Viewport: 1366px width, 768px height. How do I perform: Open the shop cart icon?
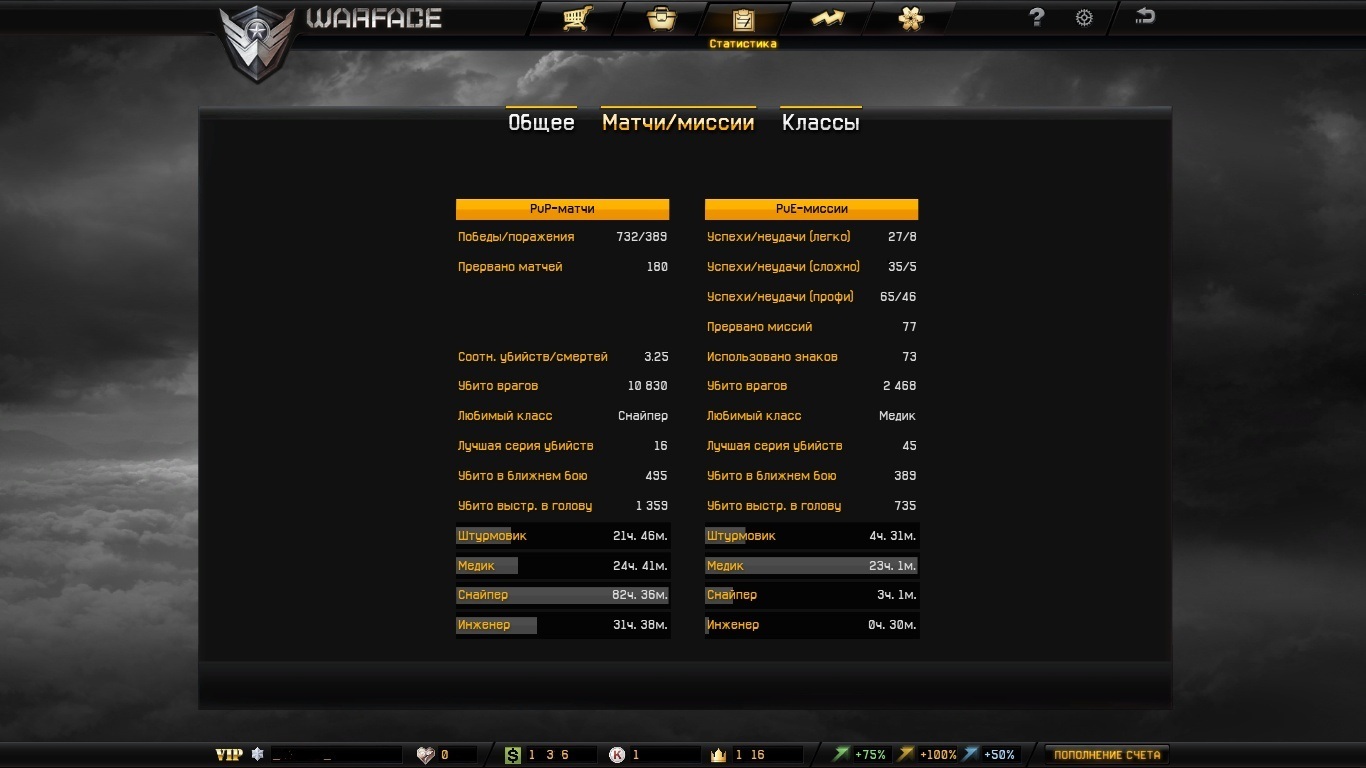(x=576, y=19)
